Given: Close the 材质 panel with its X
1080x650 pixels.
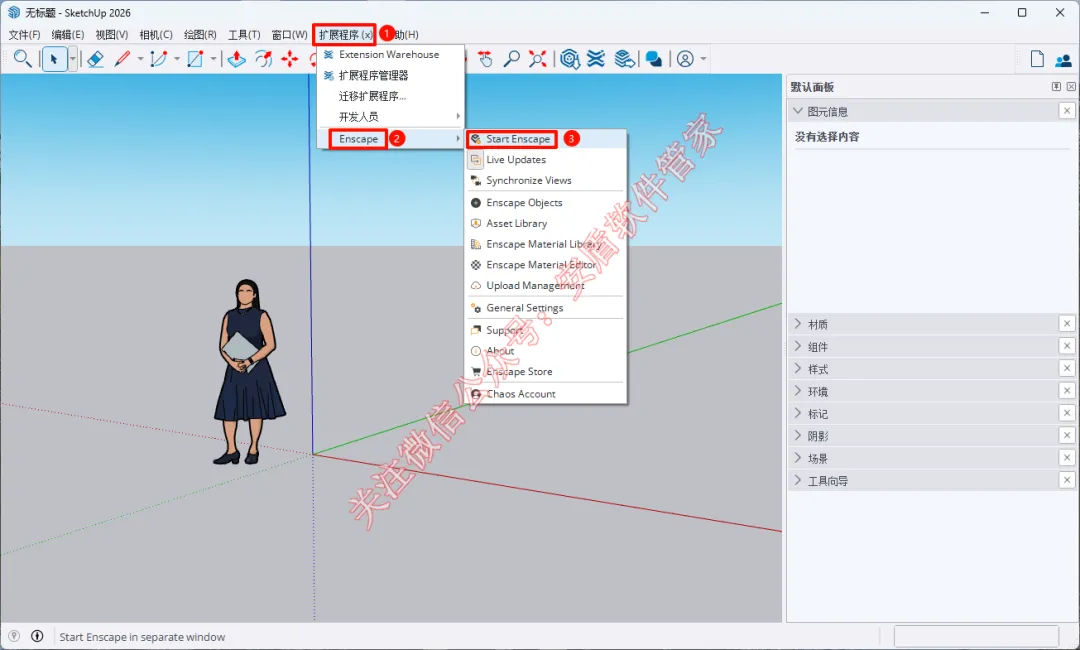Looking at the screenshot, I should tap(1067, 323).
